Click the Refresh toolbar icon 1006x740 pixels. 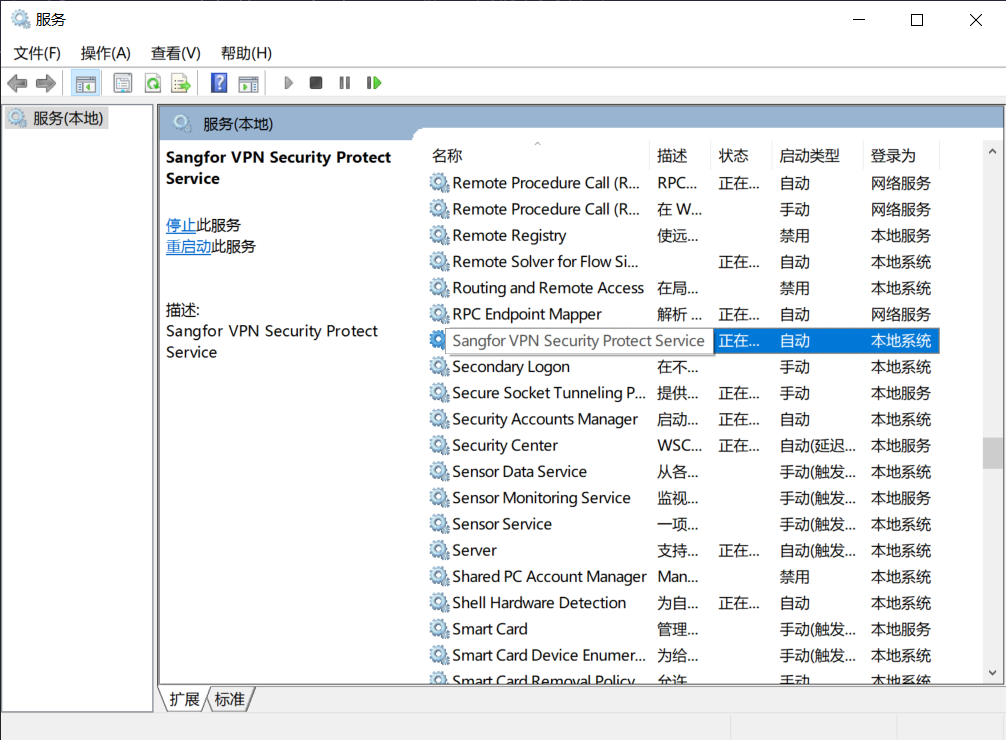(152, 83)
